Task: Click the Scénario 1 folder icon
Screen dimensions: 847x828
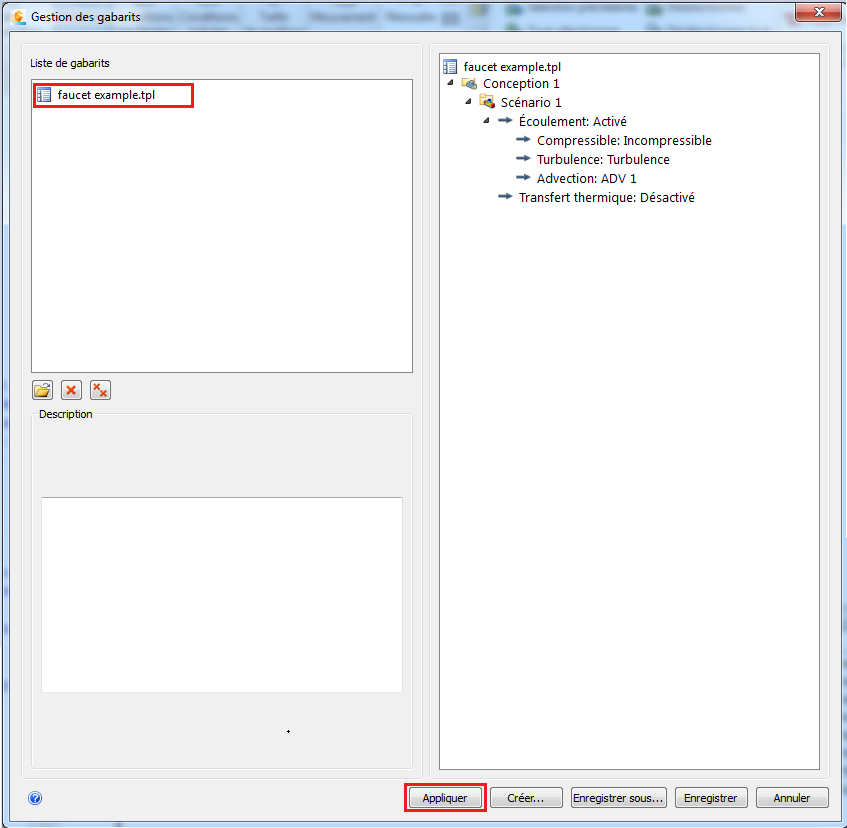Action: (487, 102)
